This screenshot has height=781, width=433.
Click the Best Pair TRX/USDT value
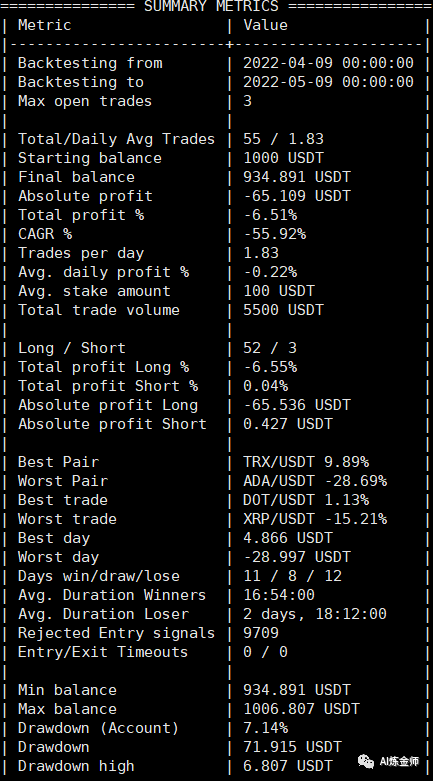[306, 462]
